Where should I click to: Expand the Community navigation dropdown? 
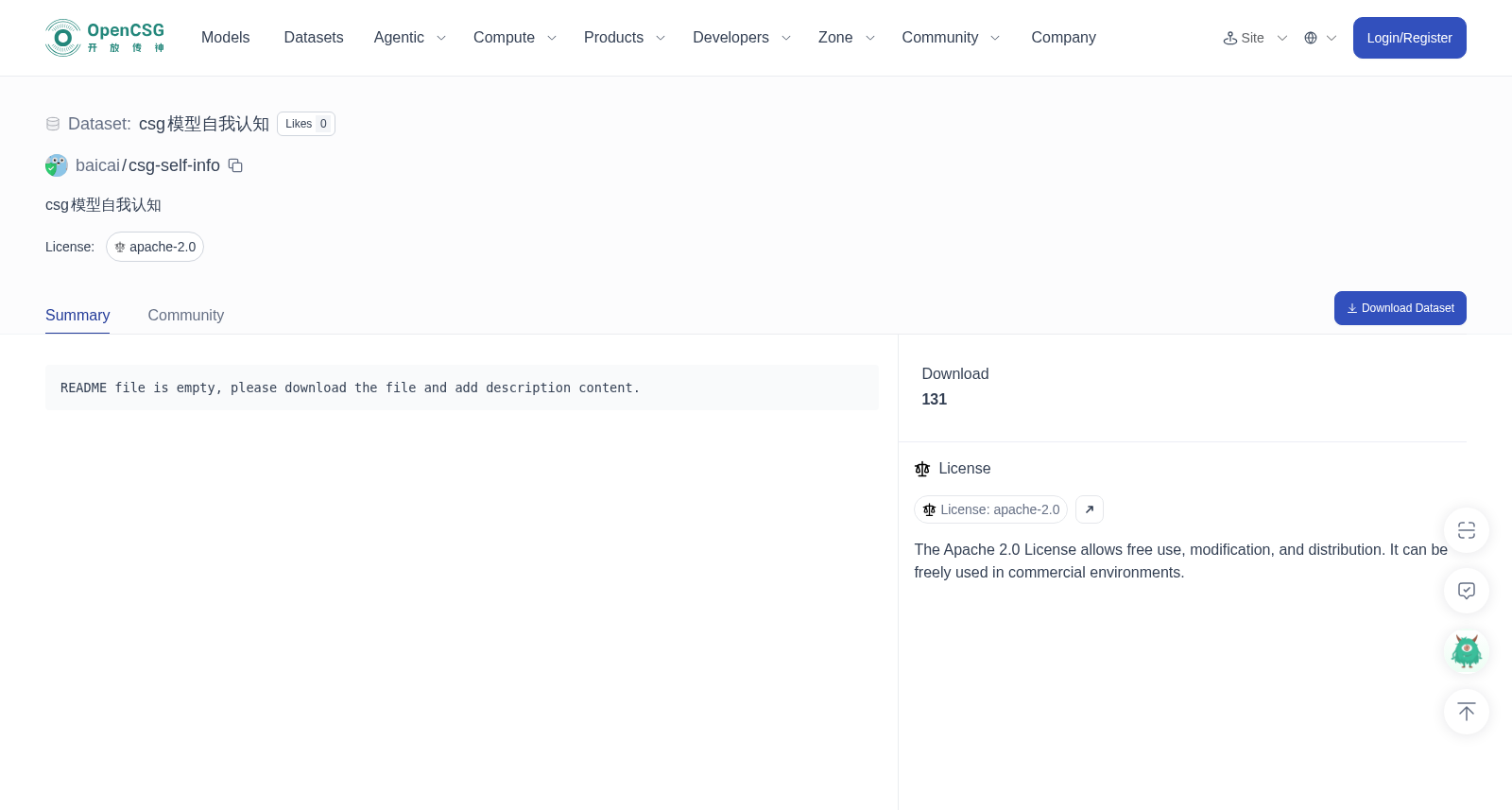pos(951,38)
